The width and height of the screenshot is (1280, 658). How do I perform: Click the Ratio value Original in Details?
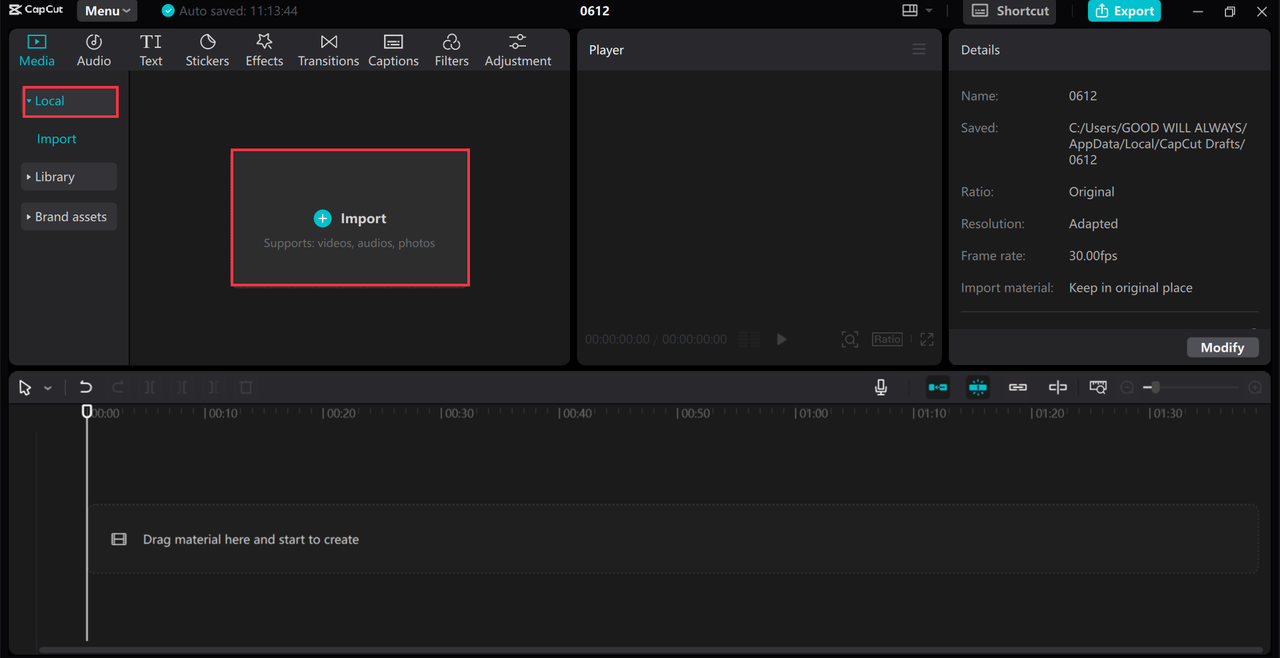point(1091,192)
